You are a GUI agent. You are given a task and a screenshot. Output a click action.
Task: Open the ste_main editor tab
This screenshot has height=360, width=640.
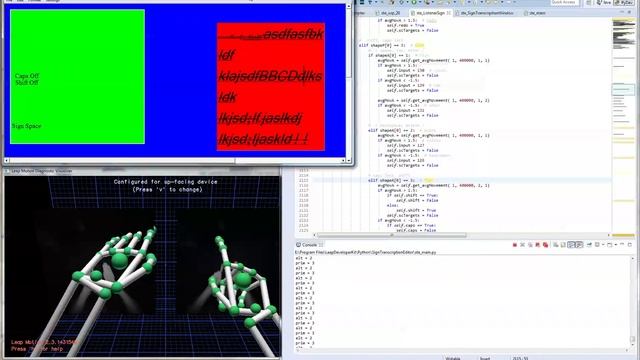[x=535, y=13]
